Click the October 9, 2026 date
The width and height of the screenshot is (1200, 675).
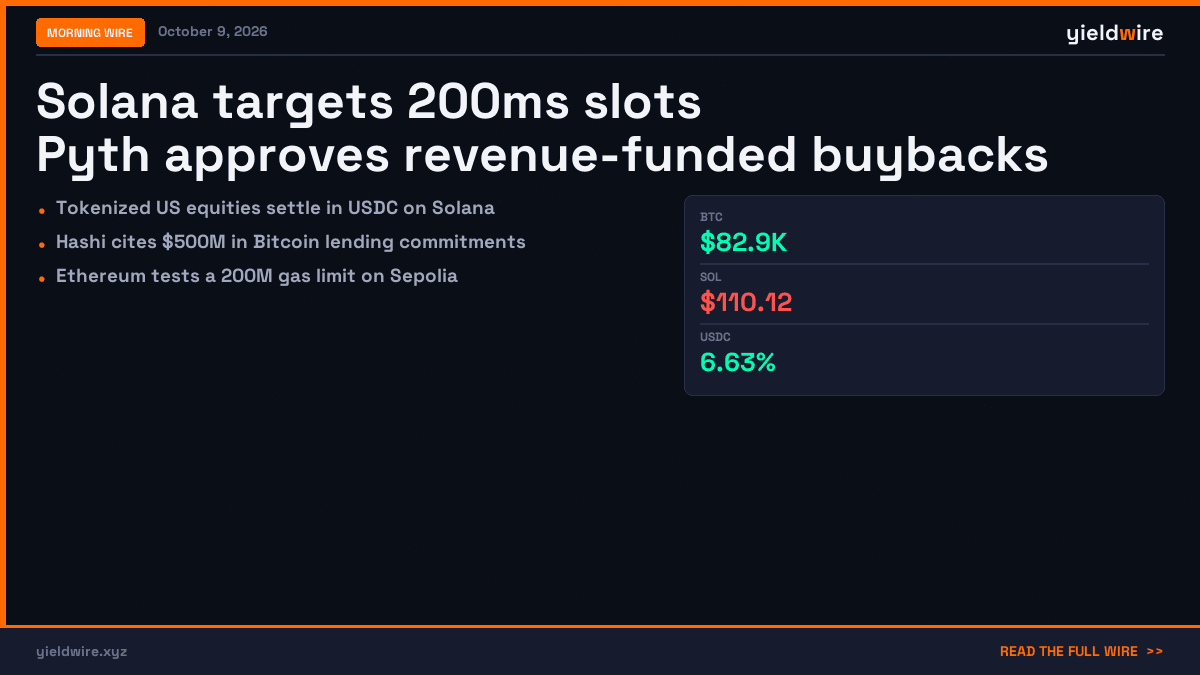click(x=213, y=32)
